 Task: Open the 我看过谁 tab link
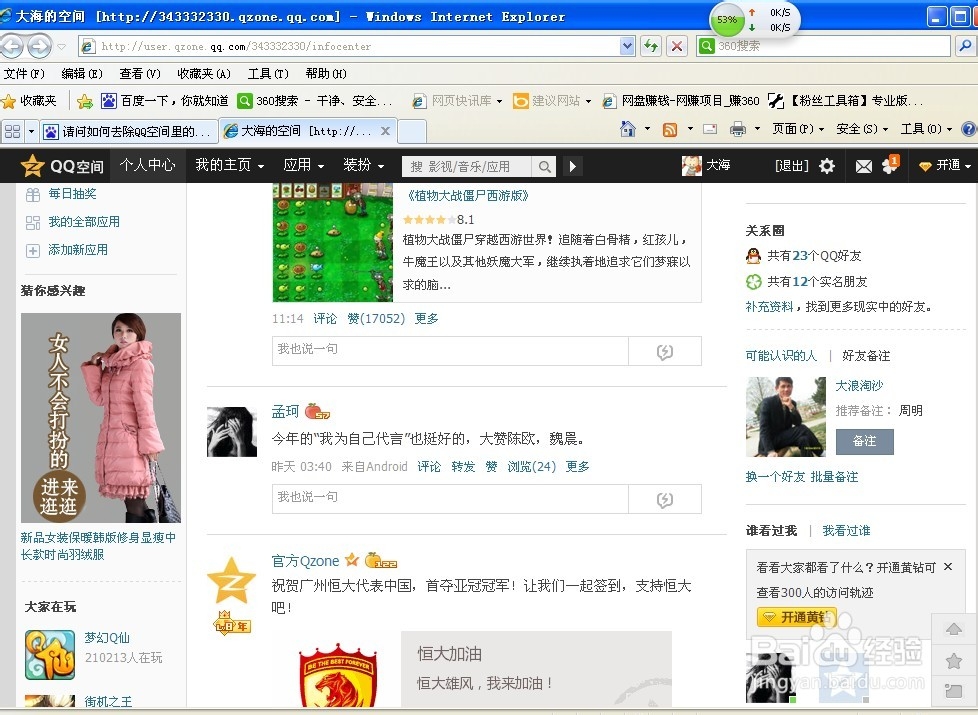pos(846,531)
